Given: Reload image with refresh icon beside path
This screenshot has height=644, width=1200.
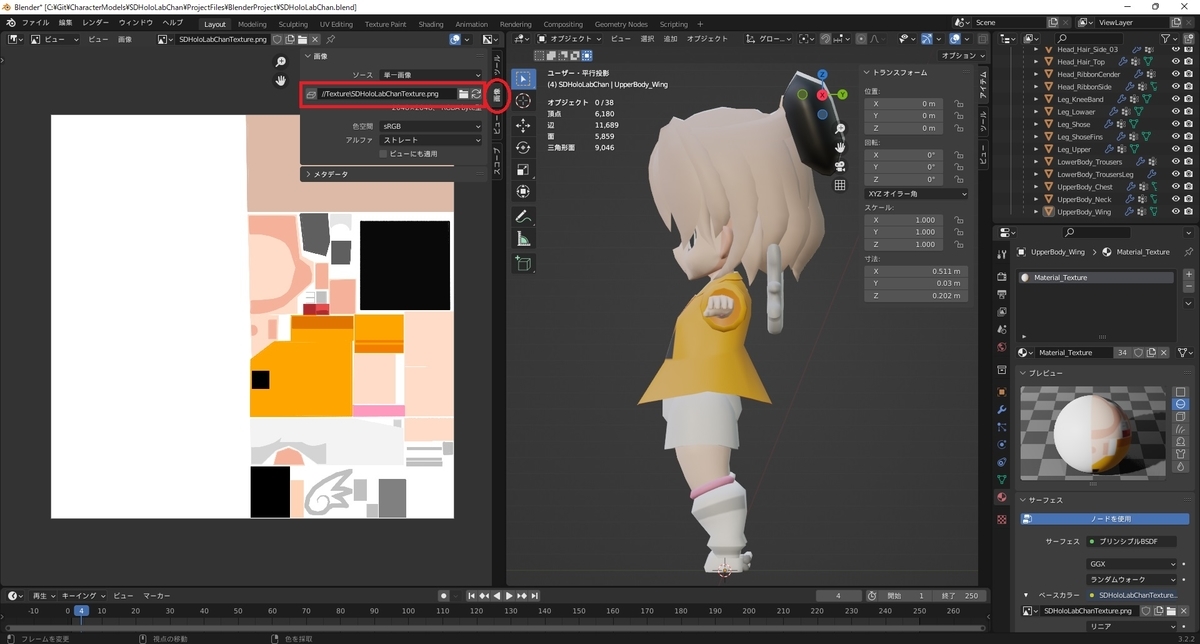Looking at the screenshot, I should (476, 93).
